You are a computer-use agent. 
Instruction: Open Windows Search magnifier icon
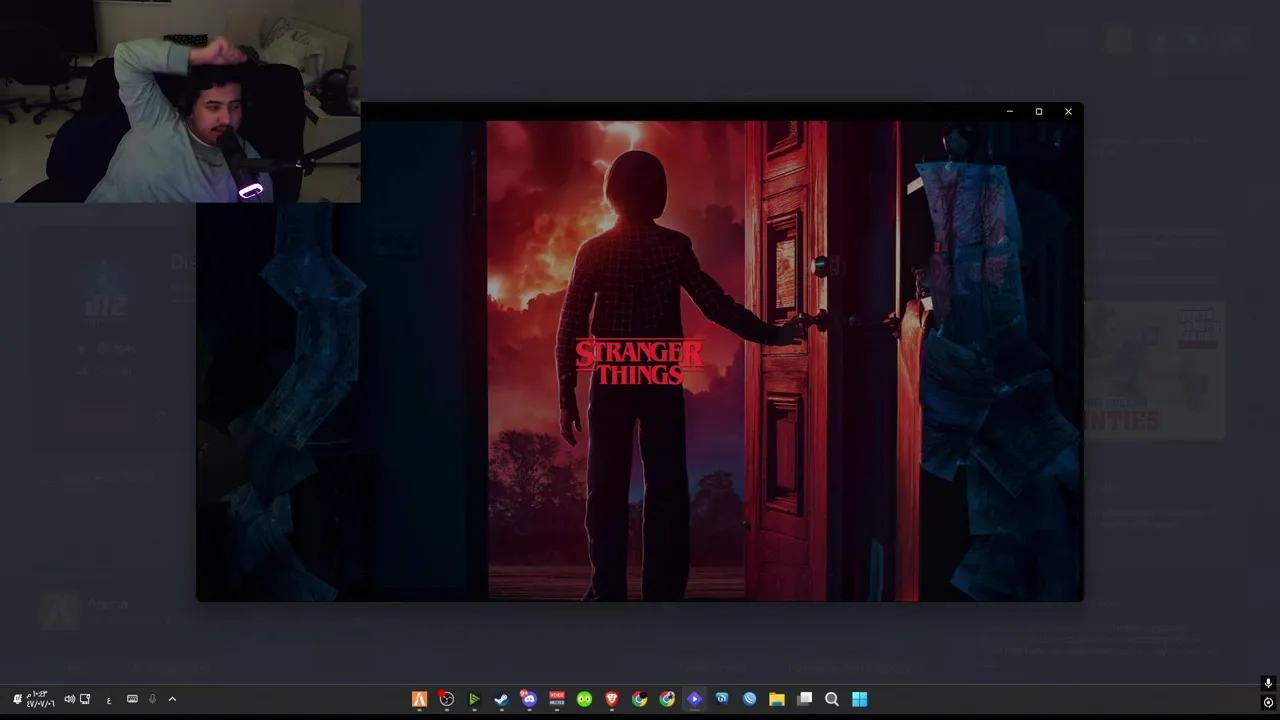(832, 699)
